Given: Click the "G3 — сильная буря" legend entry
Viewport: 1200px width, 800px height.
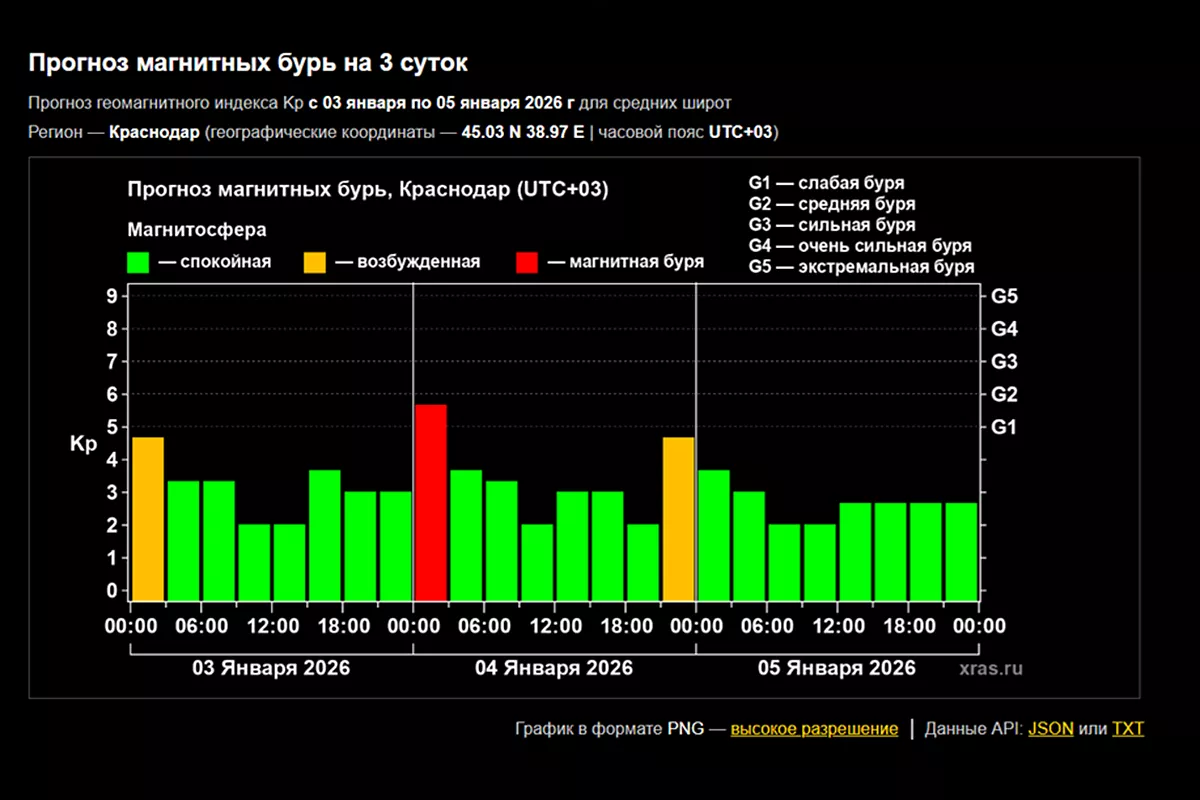Looking at the screenshot, I should click(x=831, y=225).
